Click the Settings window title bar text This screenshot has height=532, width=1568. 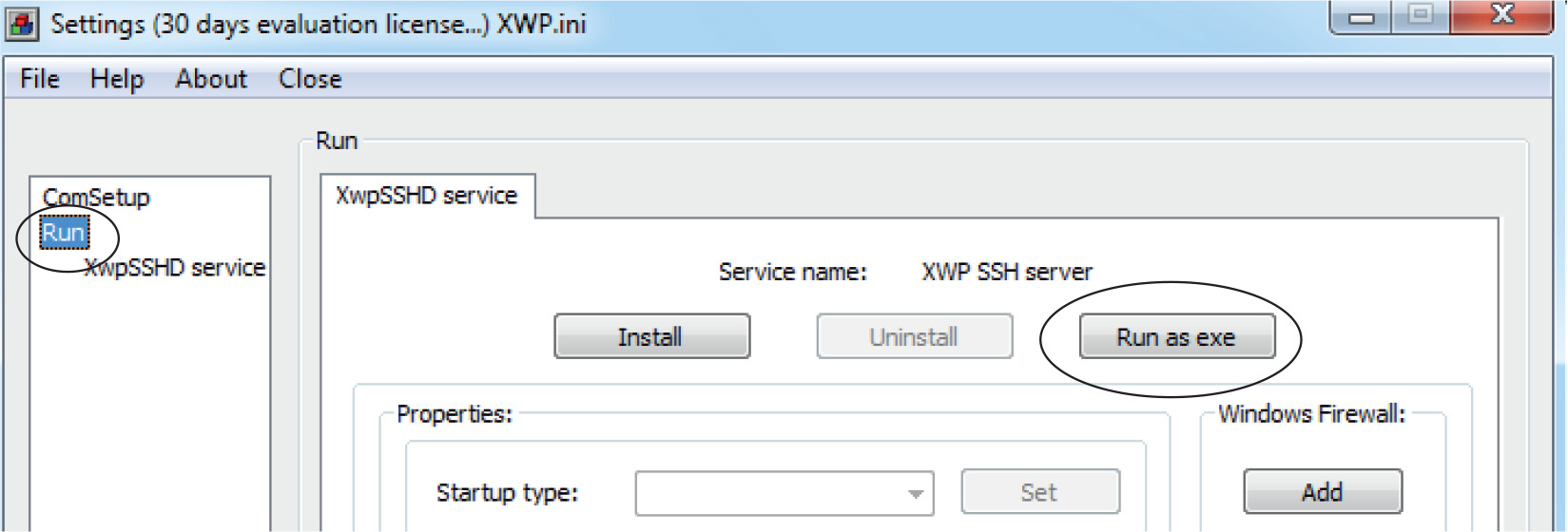pos(318,24)
